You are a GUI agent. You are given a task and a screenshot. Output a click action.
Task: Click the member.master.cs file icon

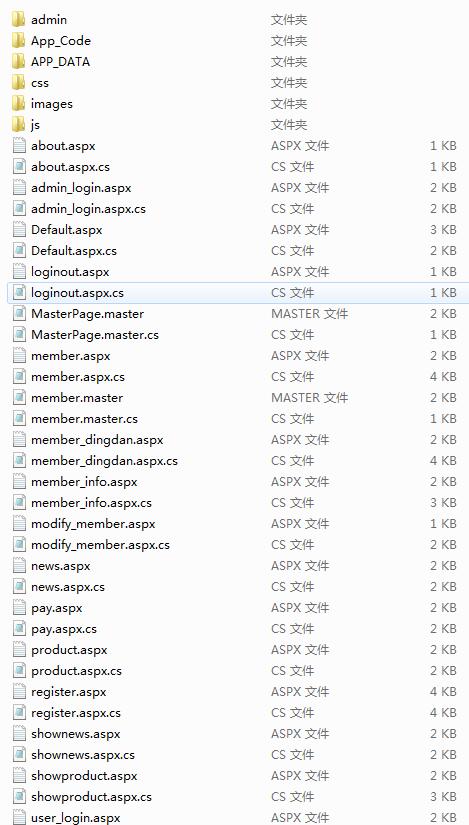pos(19,419)
